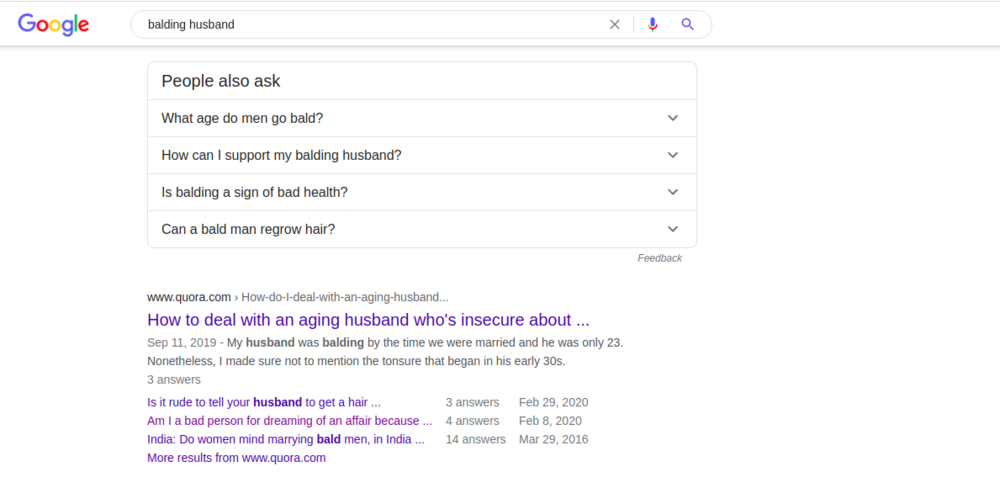Click the Google logo
The height and width of the screenshot is (488, 1000).
click(53, 25)
